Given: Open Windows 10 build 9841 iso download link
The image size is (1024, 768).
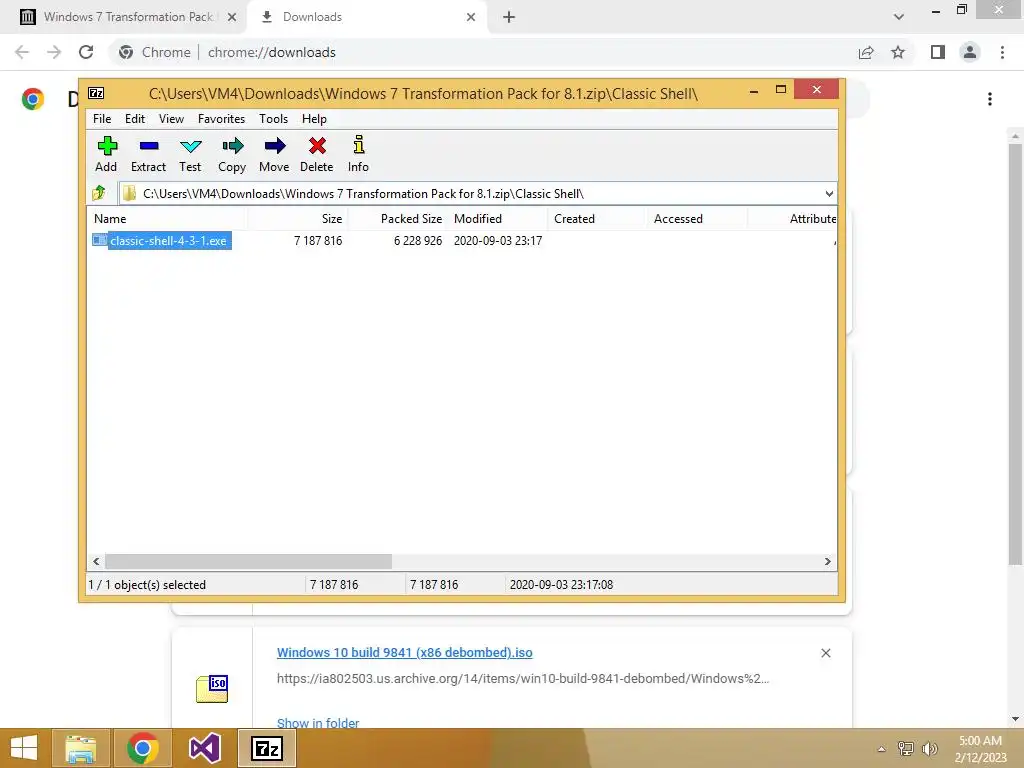Looking at the screenshot, I should (405, 652).
